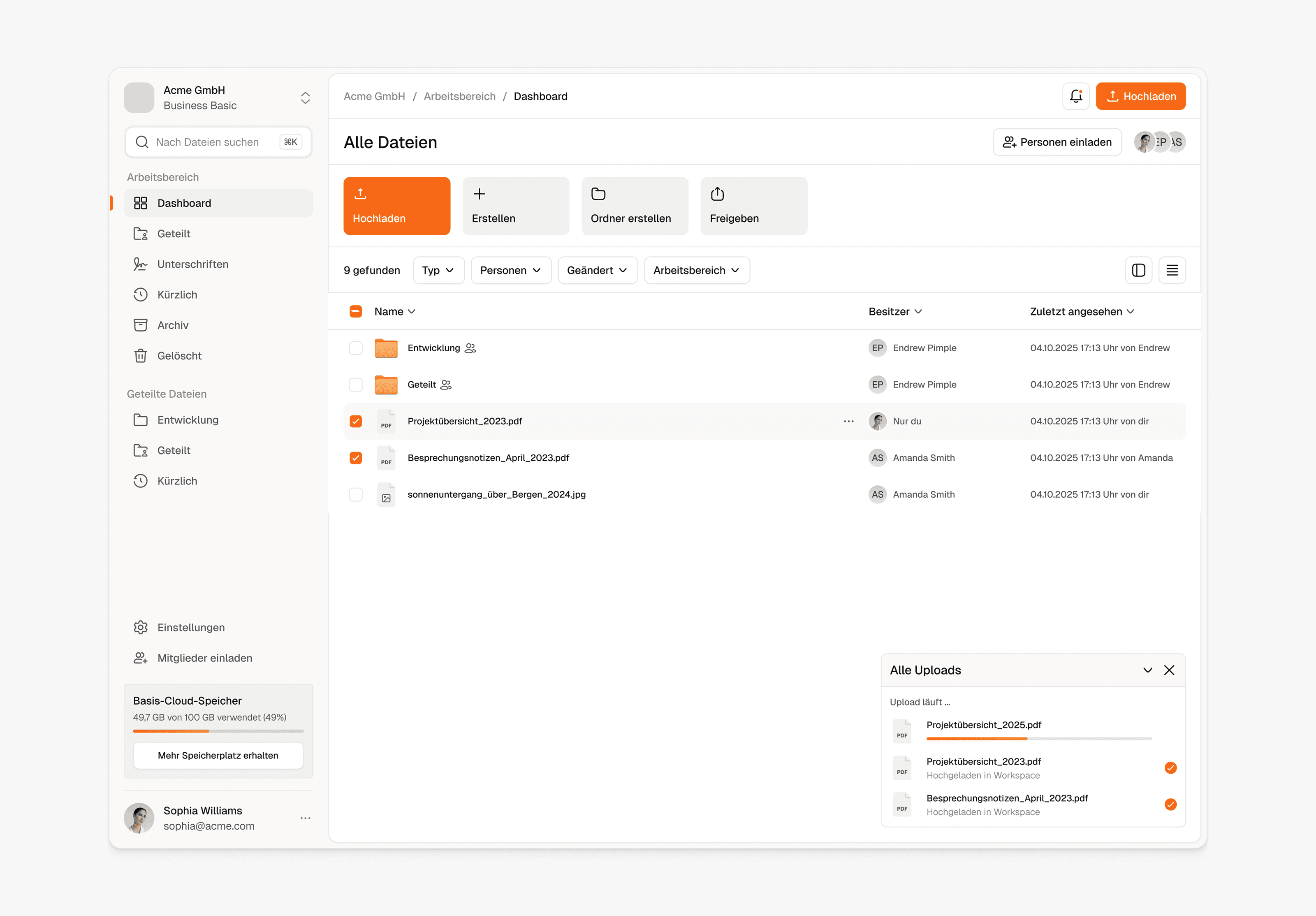The image size is (1316, 916).
Task: Select the Entwicklung folder checkbox
Action: tap(355, 348)
